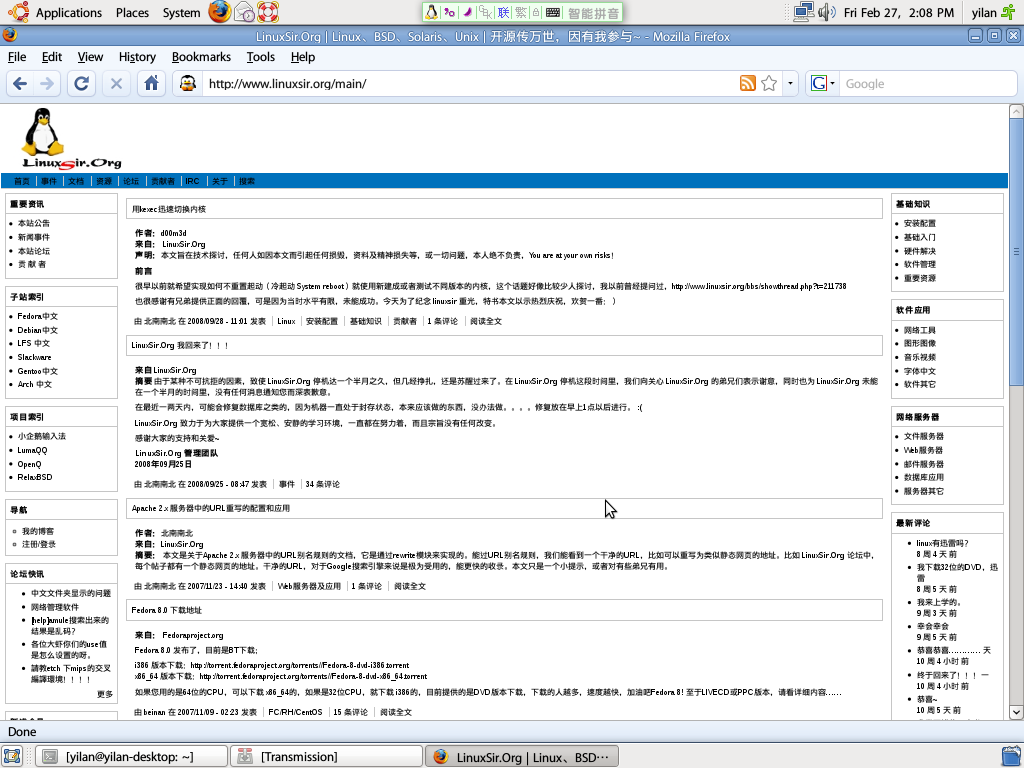The width and height of the screenshot is (1024, 768).
Task: Open the IRC link in blue nav bar
Action: click(x=192, y=181)
